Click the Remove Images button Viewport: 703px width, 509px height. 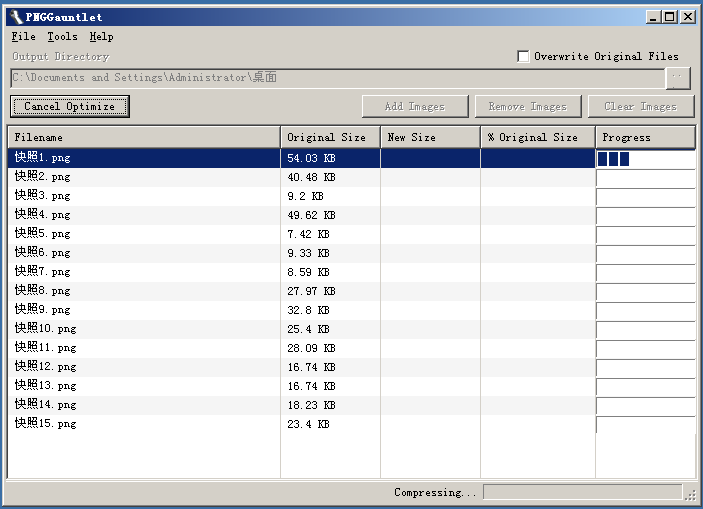(x=528, y=106)
